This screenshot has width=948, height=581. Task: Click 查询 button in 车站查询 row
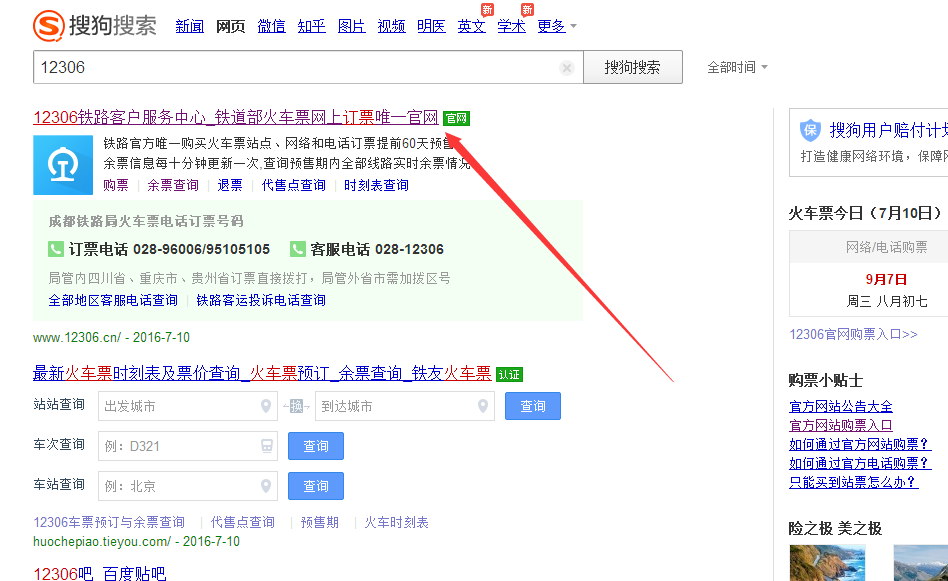[x=316, y=486]
